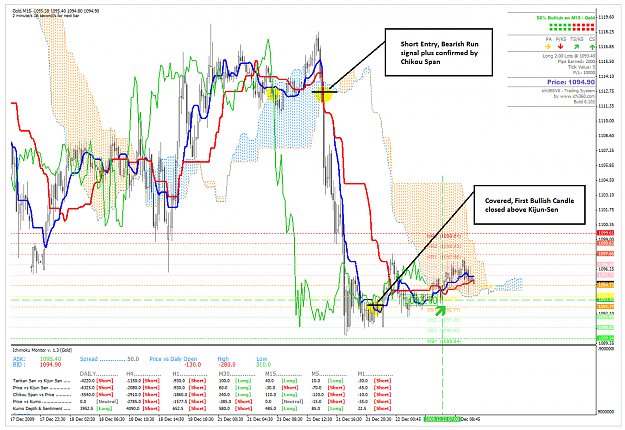625x430 pixels.
Task: Click the 'Long 2.00 Lots @ 1093.40' text
Action: [568, 56]
